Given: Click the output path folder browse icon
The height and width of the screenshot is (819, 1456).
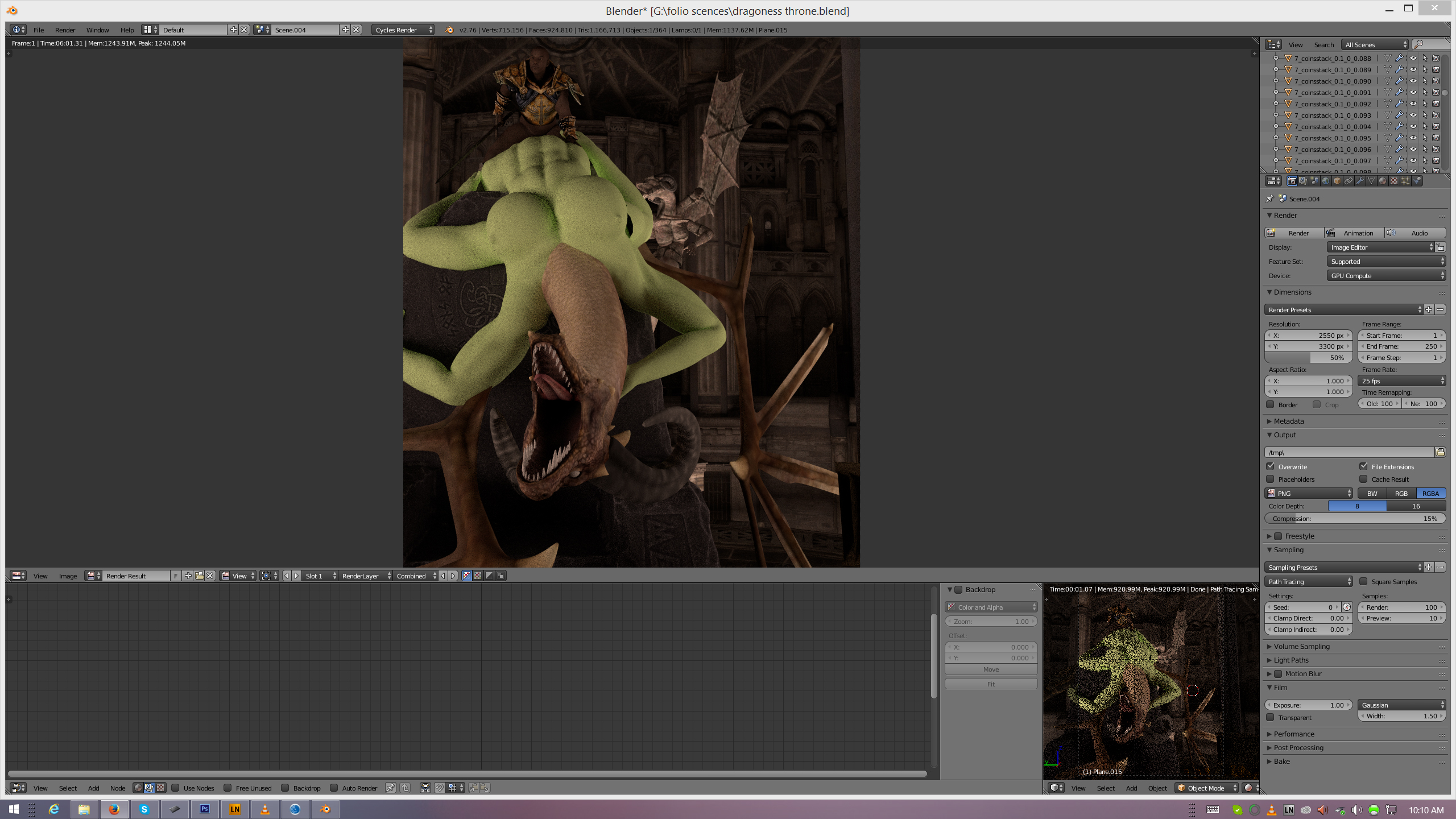Looking at the screenshot, I should click(x=1440, y=452).
